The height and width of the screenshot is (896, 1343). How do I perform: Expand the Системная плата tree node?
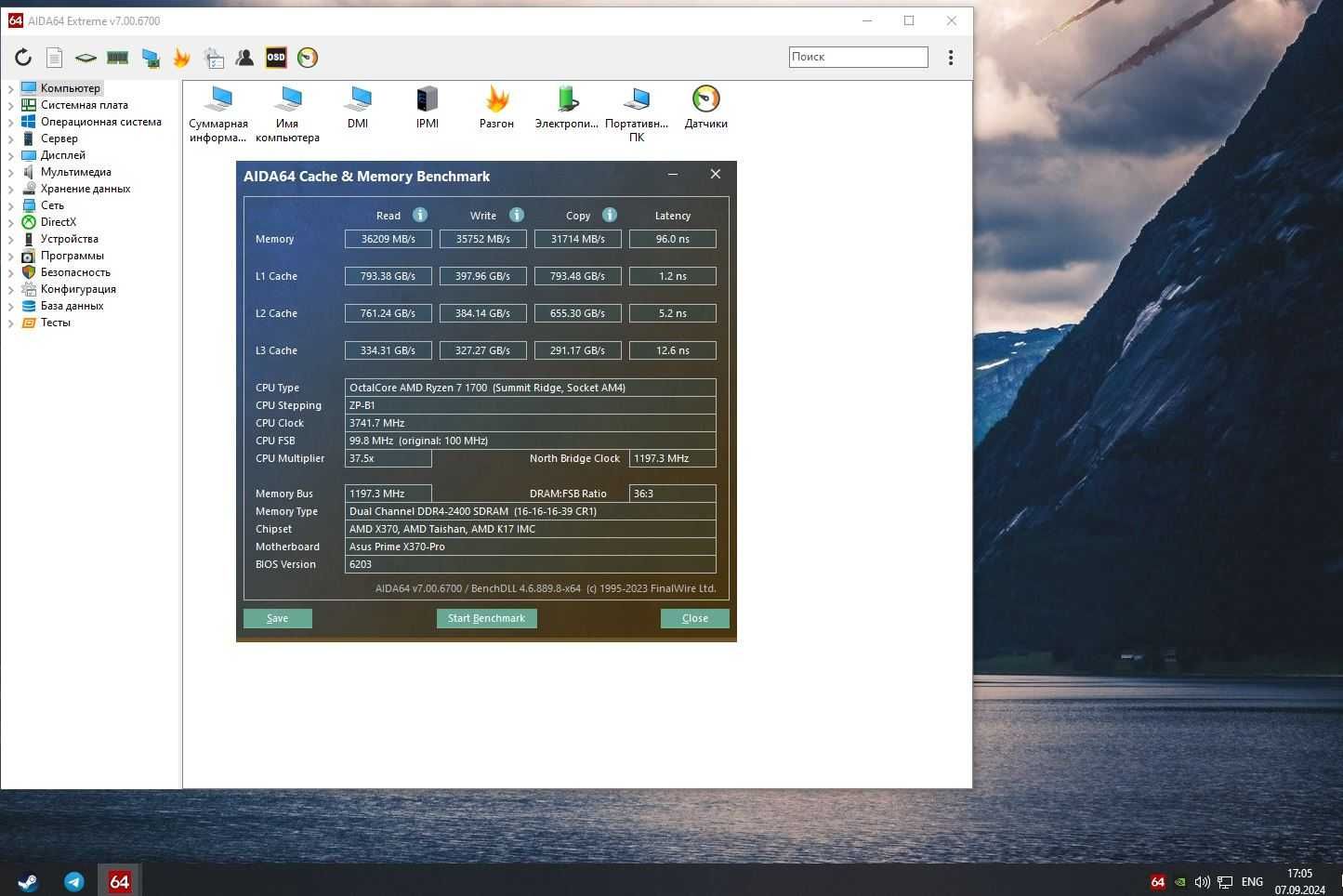click(x=11, y=106)
